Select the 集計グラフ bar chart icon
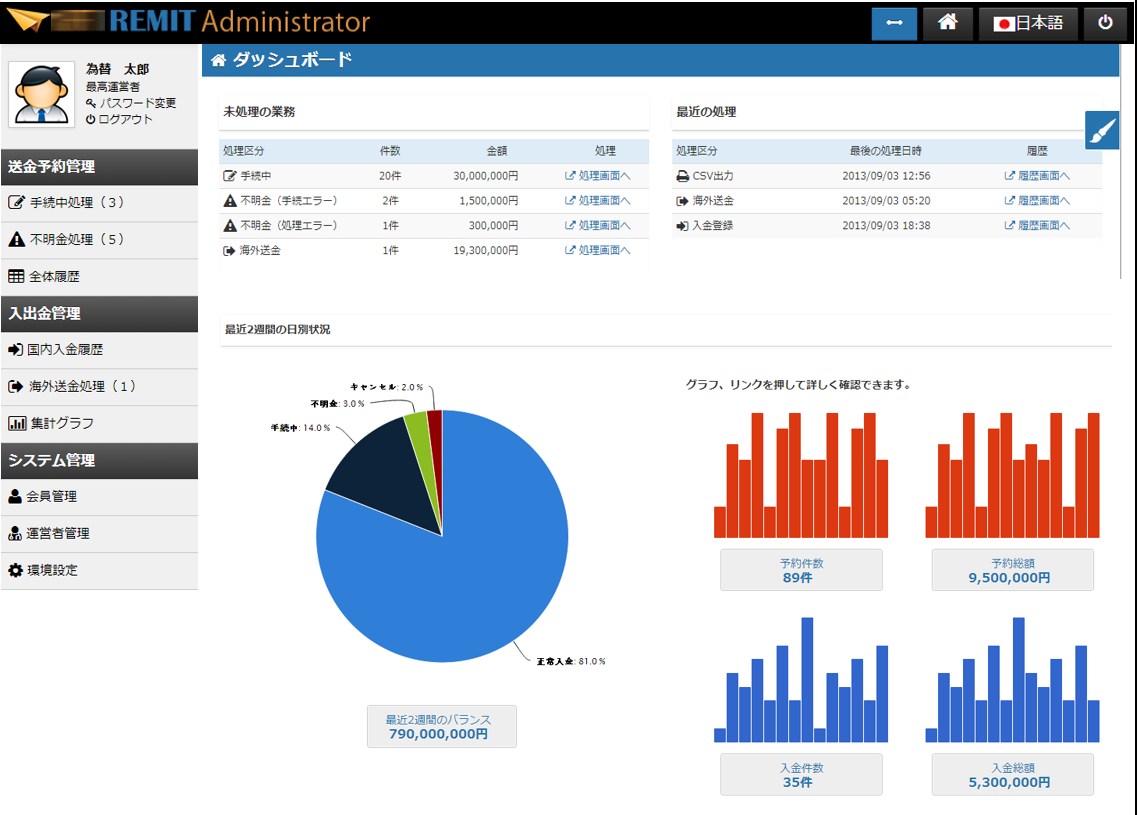 [x=16, y=423]
